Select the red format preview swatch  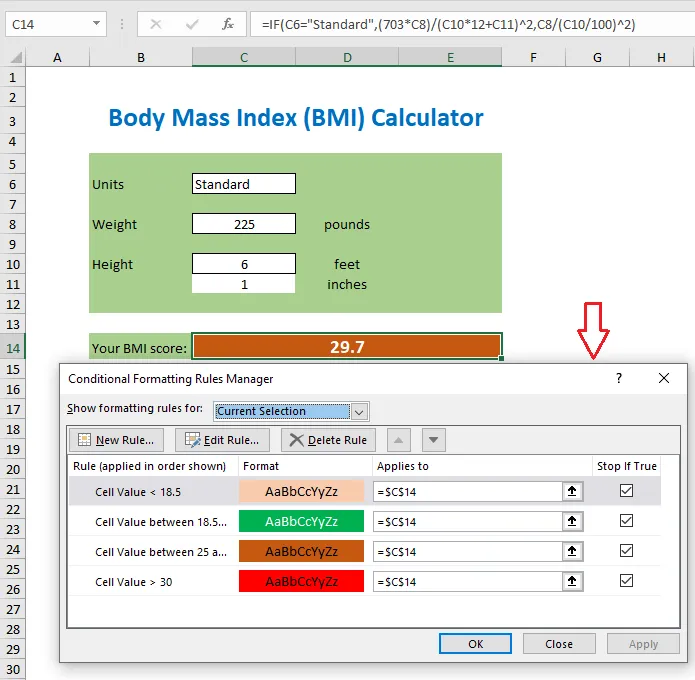pyautogui.click(x=301, y=581)
